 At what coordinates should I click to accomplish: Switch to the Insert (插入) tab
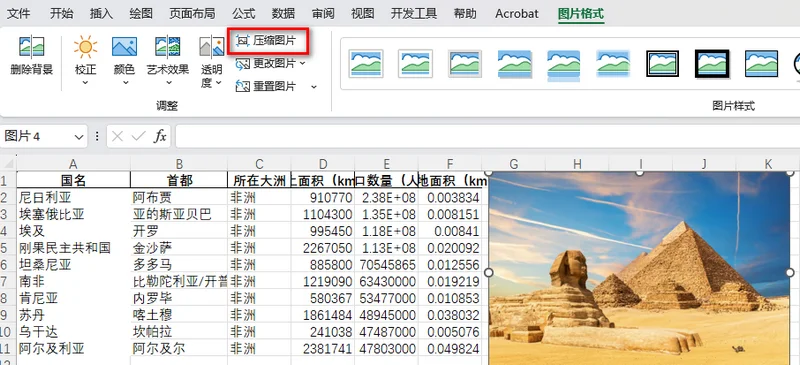[x=101, y=14]
